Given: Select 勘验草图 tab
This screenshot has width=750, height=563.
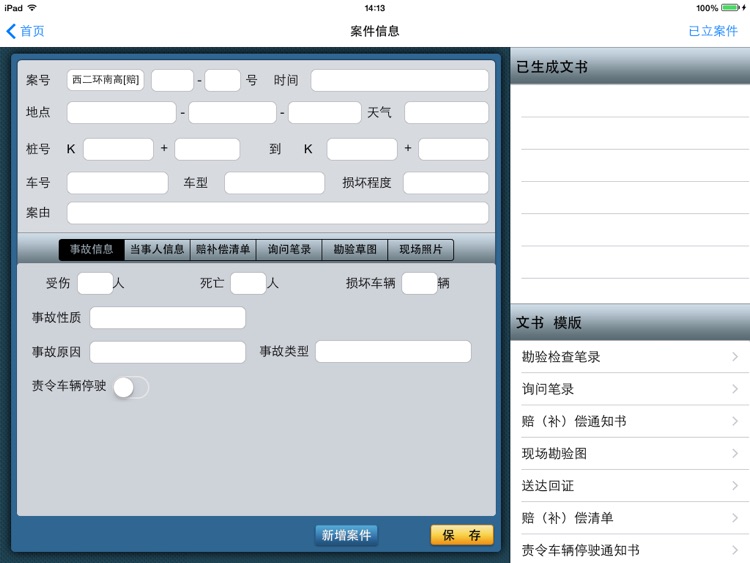Looking at the screenshot, I should [x=355, y=249].
